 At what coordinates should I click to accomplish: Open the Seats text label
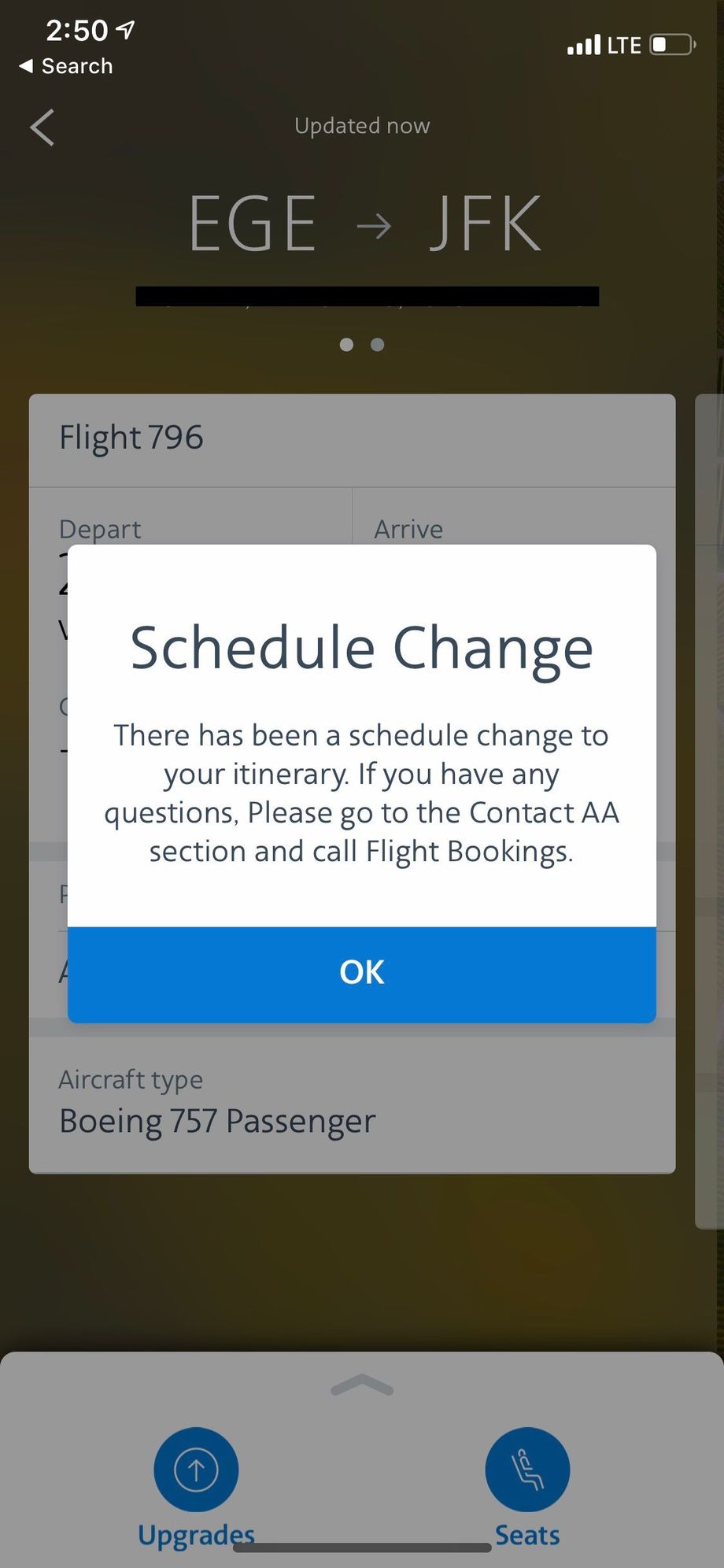[x=527, y=1535]
